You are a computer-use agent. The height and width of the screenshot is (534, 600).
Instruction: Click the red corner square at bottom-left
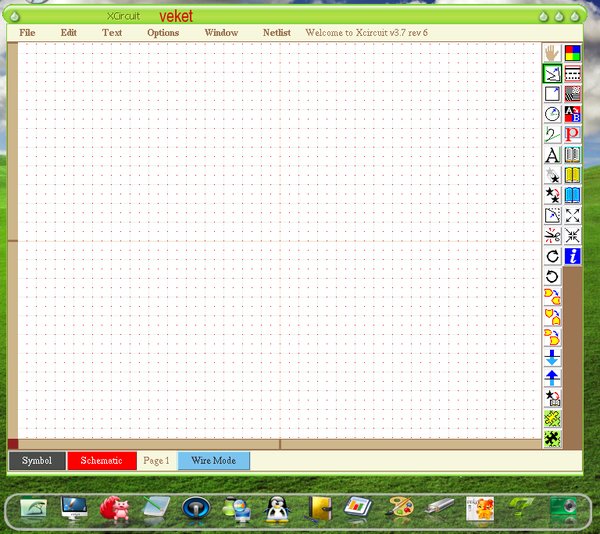[x=13, y=444]
